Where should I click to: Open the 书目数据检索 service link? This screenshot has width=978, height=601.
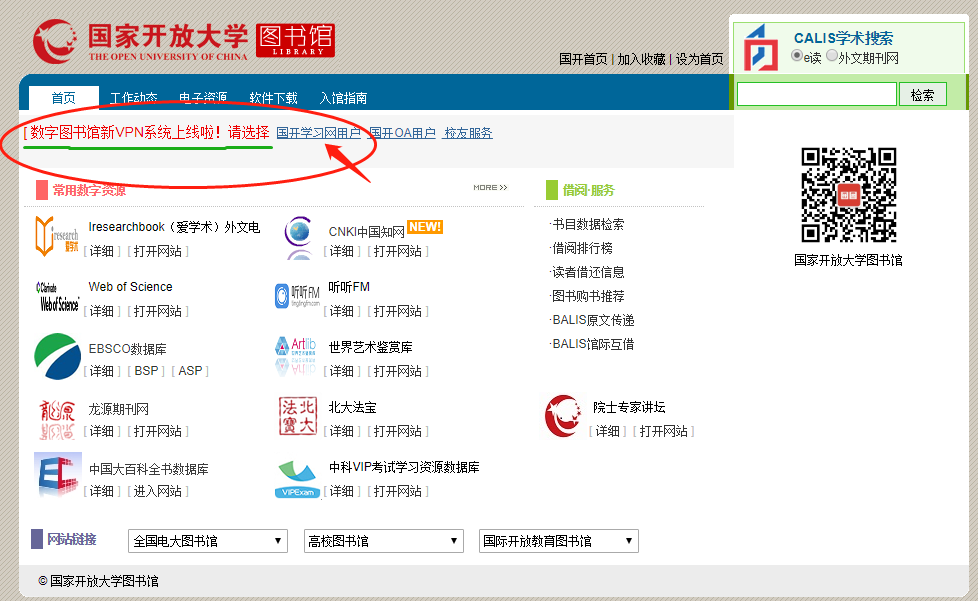point(588,224)
